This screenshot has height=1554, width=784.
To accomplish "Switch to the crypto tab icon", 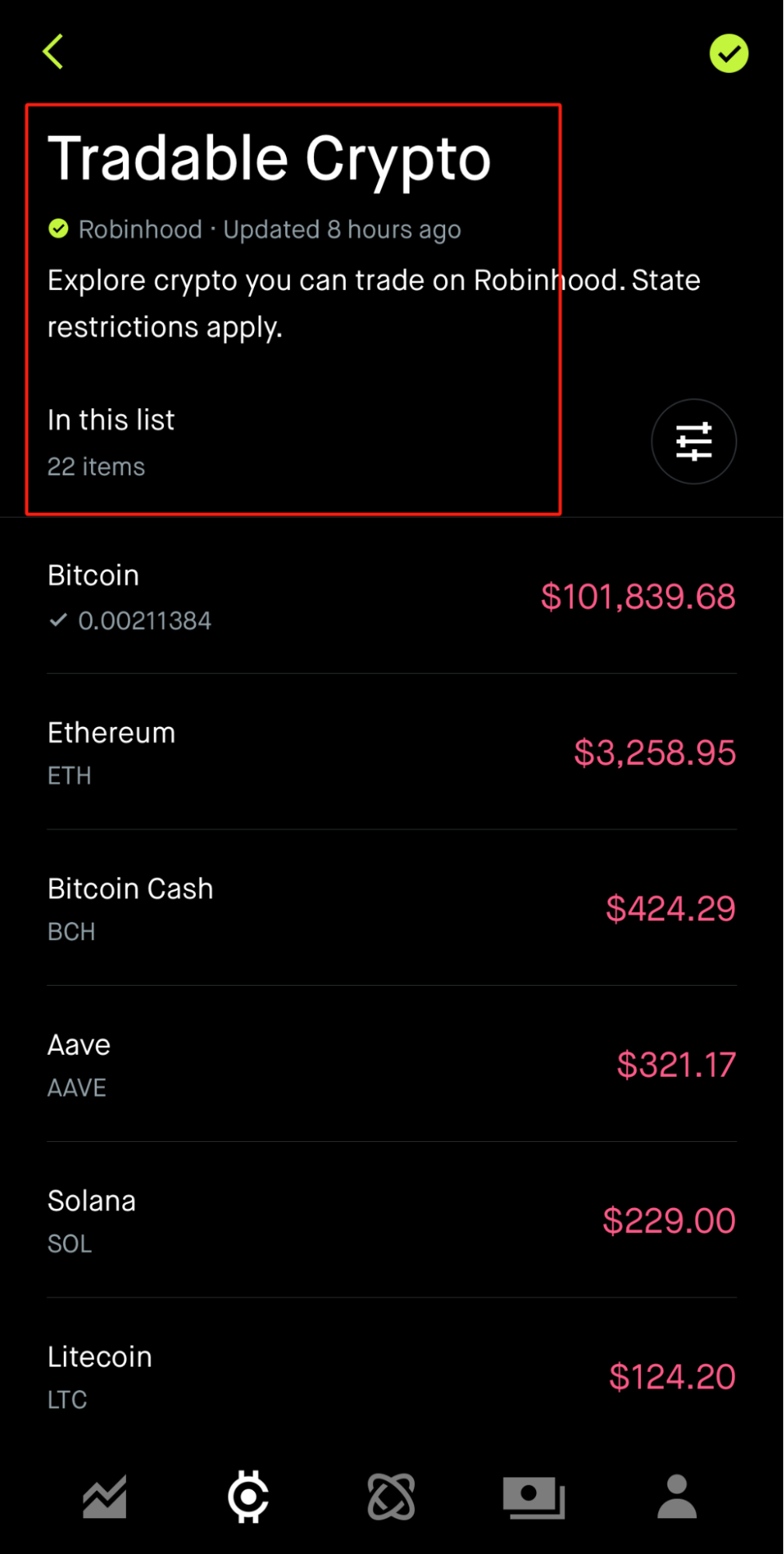I will click(x=248, y=1496).
